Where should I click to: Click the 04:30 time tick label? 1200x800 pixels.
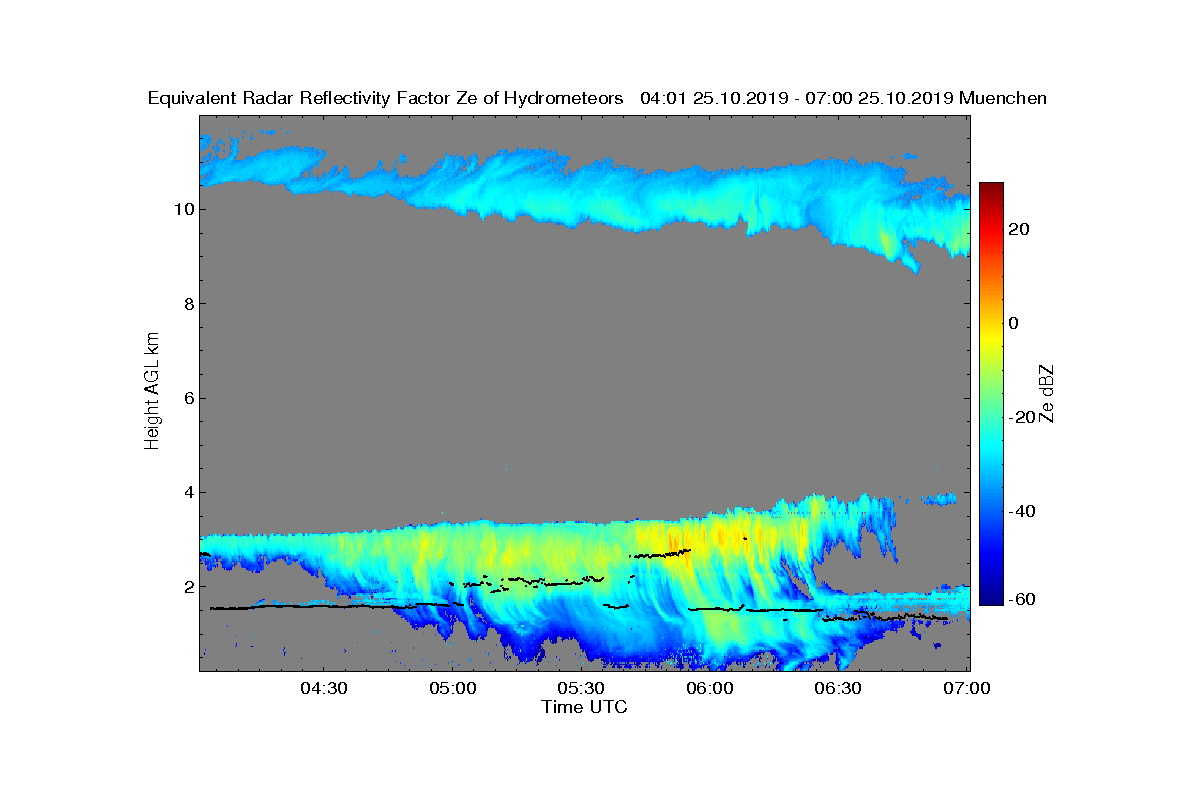pyautogui.click(x=325, y=688)
